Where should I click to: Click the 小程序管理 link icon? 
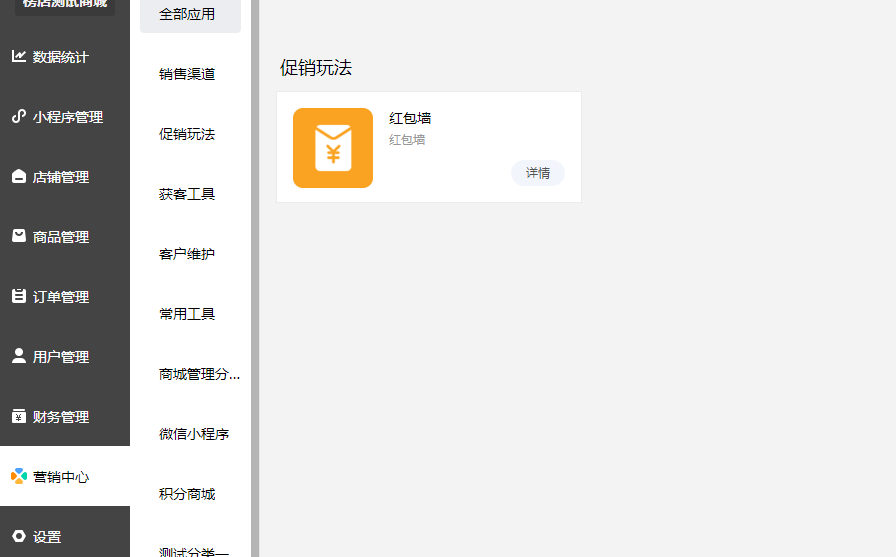(19, 117)
